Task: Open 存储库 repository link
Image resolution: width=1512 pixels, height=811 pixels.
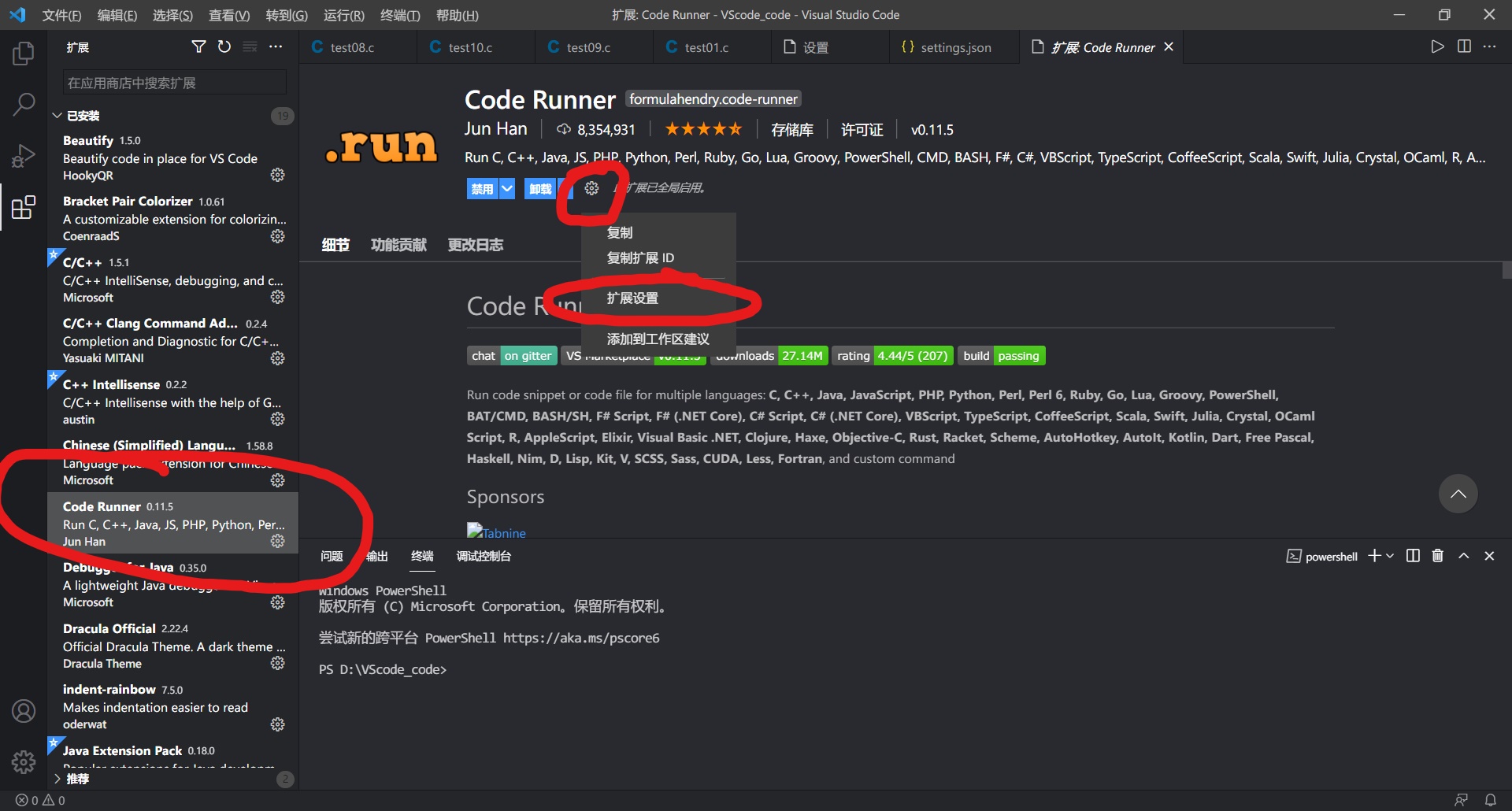Action: 792,130
